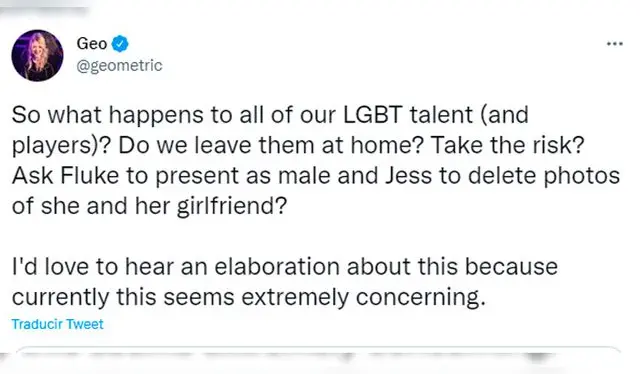The height and width of the screenshot is (374, 640).
Task: Open Geo's profile picture avatar
Action: tap(37, 56)
